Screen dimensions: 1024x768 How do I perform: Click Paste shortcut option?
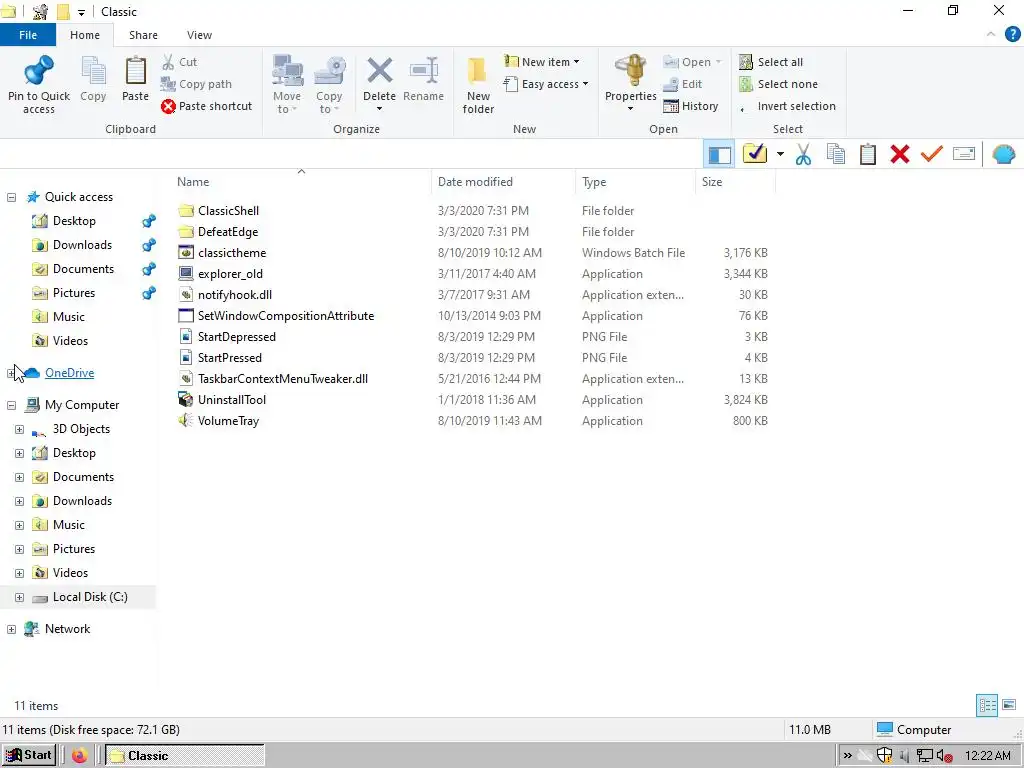pyautogui.click(x=206, y=106)
